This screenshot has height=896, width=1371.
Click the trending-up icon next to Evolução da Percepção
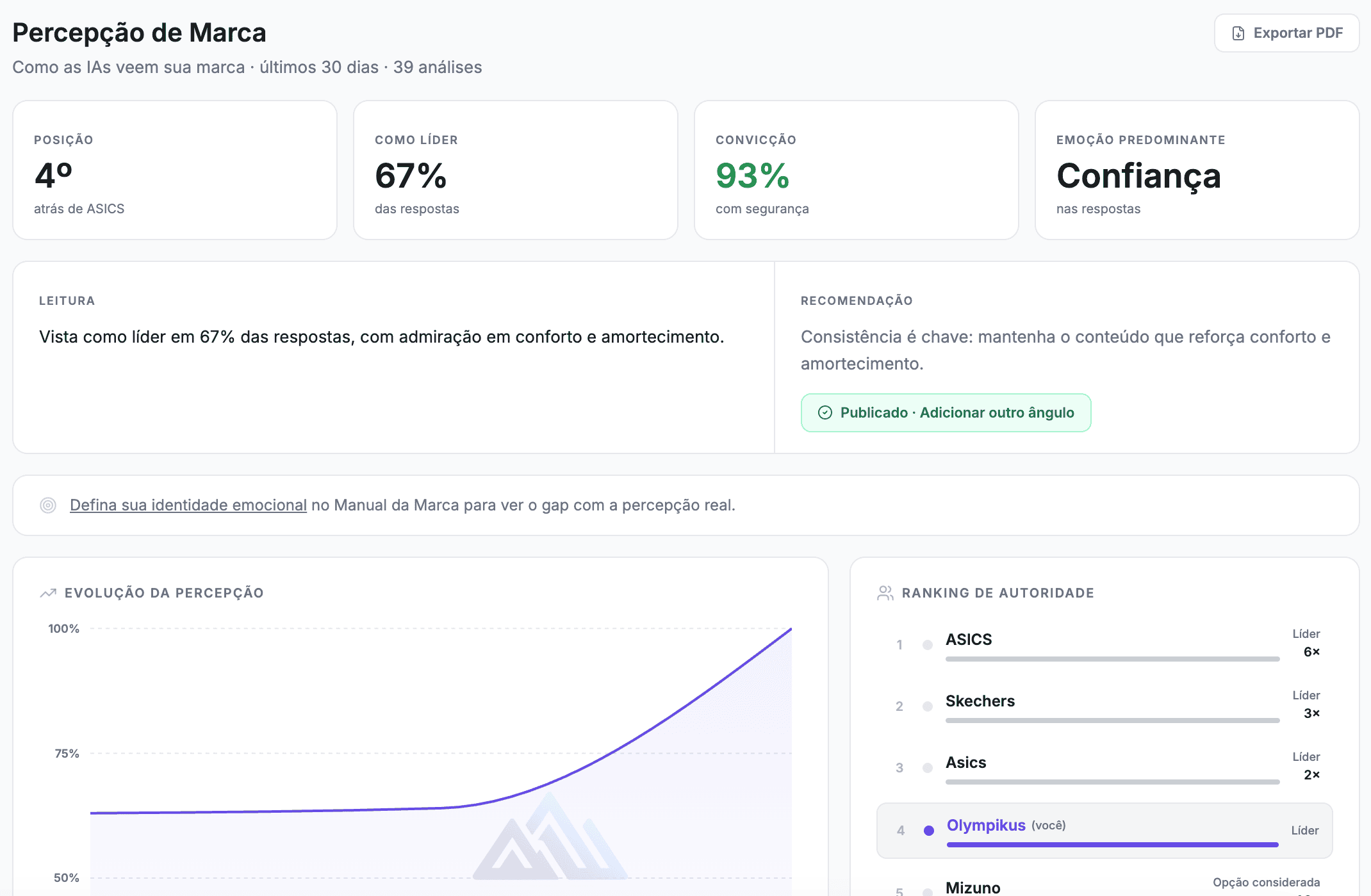[48, 593]
